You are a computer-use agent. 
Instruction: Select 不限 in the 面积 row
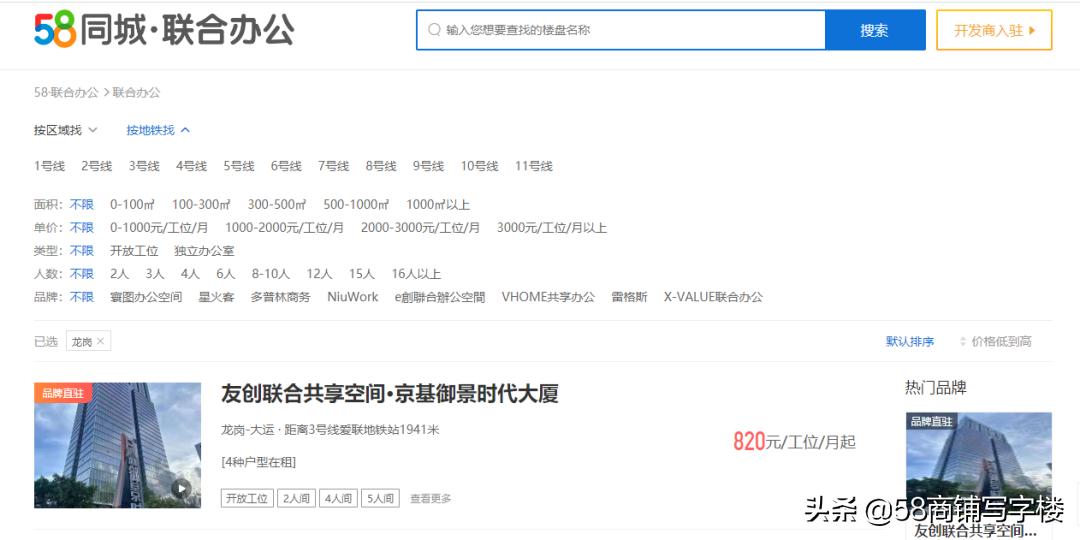81,205
